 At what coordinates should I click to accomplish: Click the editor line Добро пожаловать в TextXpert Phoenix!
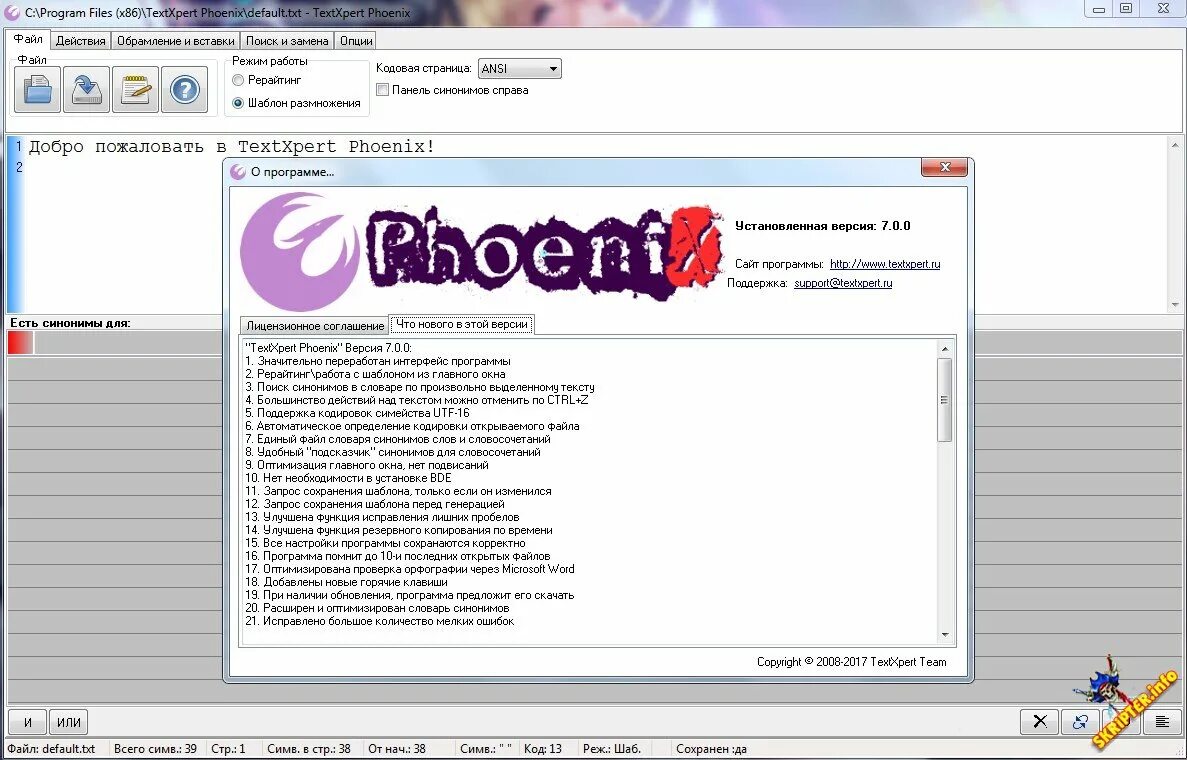232,146
